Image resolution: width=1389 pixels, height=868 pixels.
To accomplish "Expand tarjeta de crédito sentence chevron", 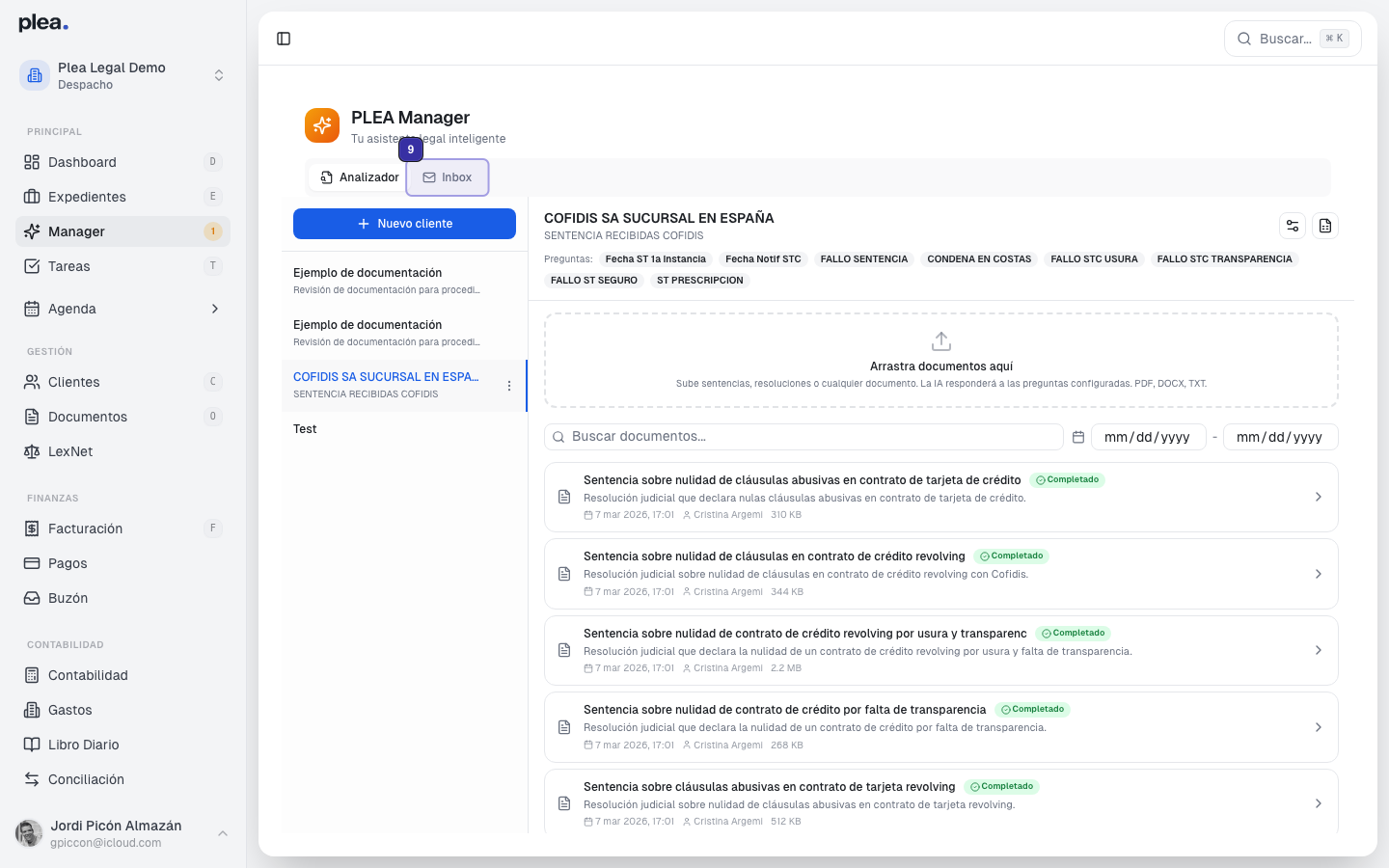I will pyautogui.click(x=1319, y=497).
